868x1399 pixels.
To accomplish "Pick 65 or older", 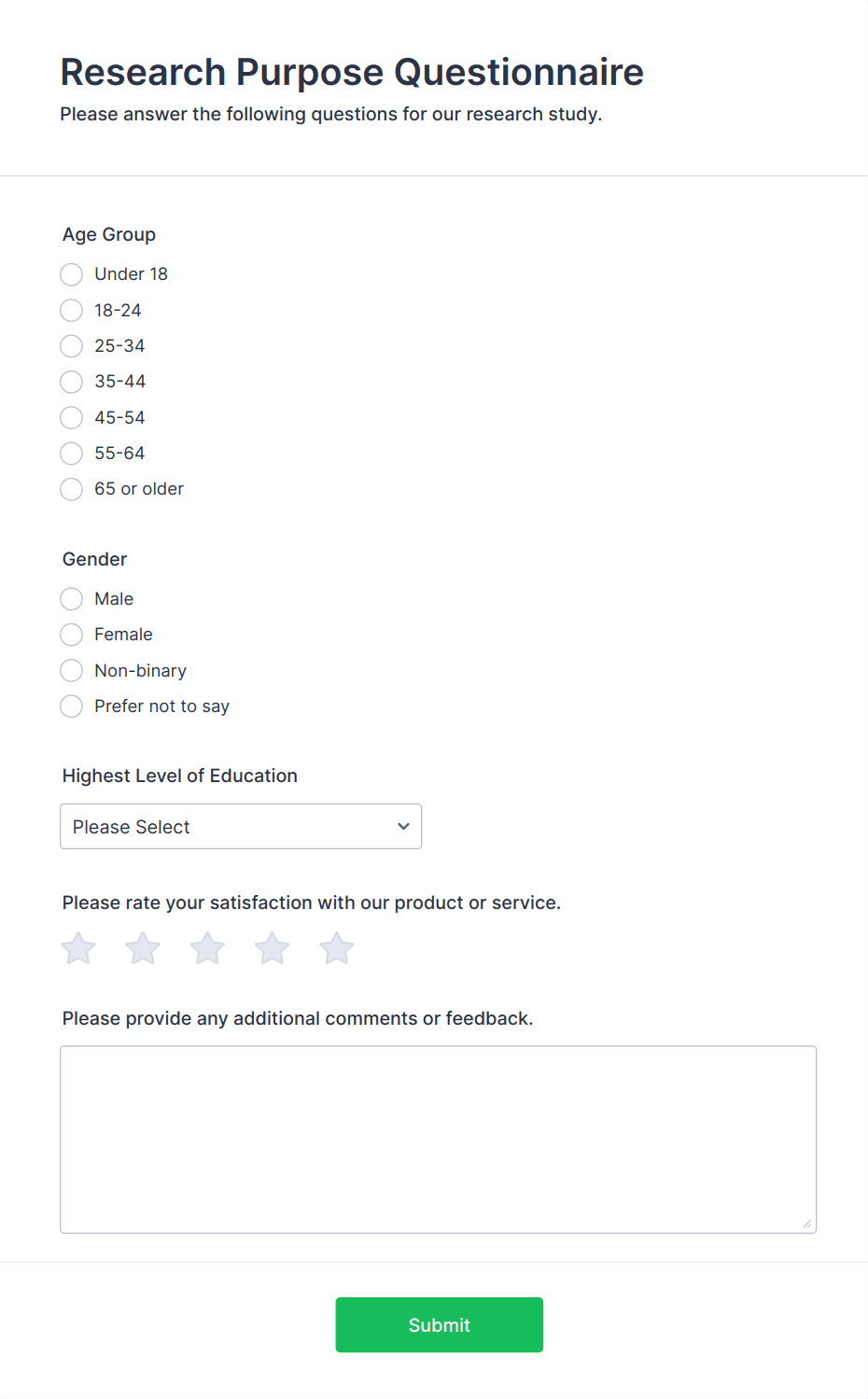I will pos(71,489).
